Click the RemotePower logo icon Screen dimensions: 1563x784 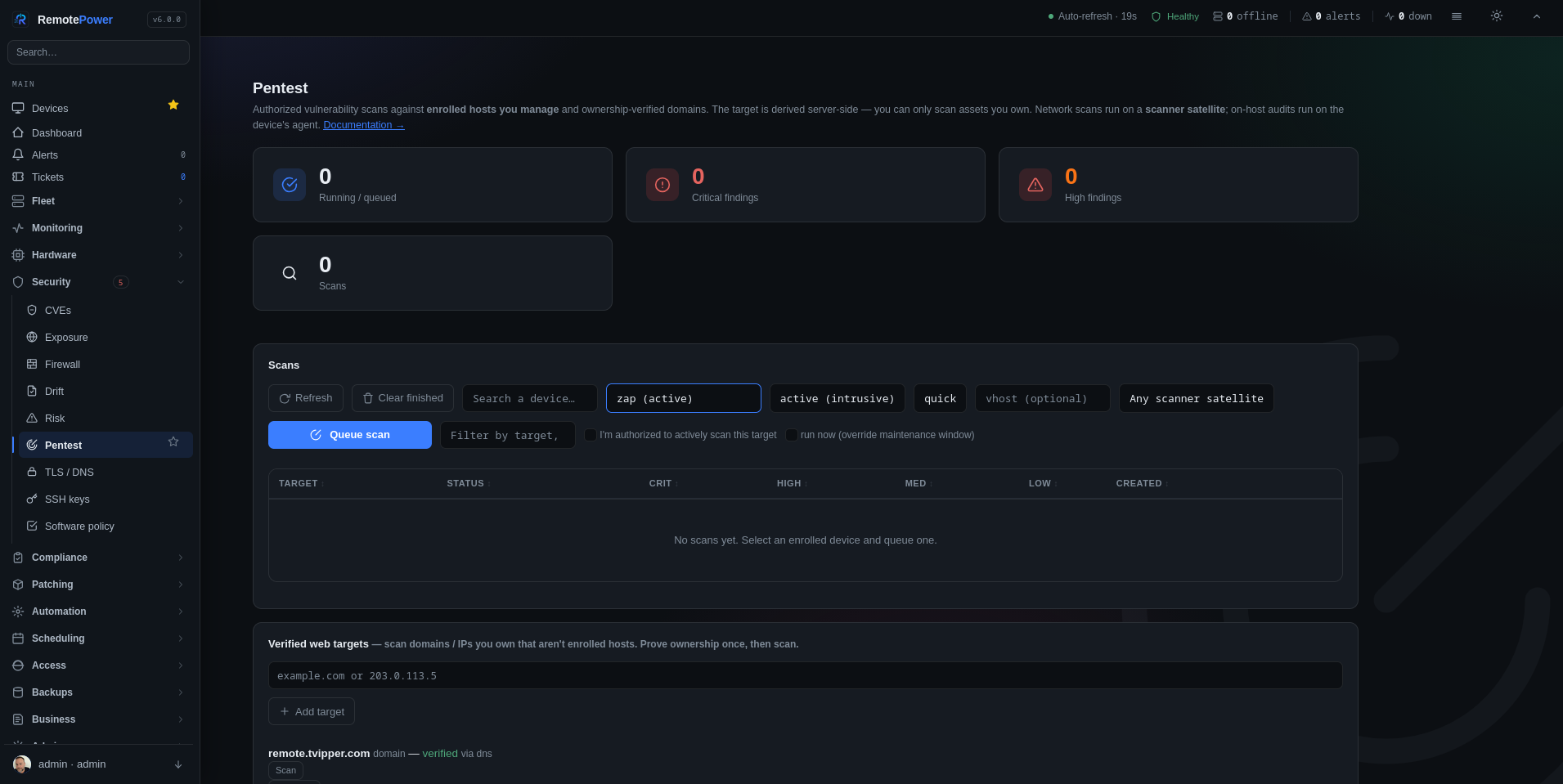(20, 20)
